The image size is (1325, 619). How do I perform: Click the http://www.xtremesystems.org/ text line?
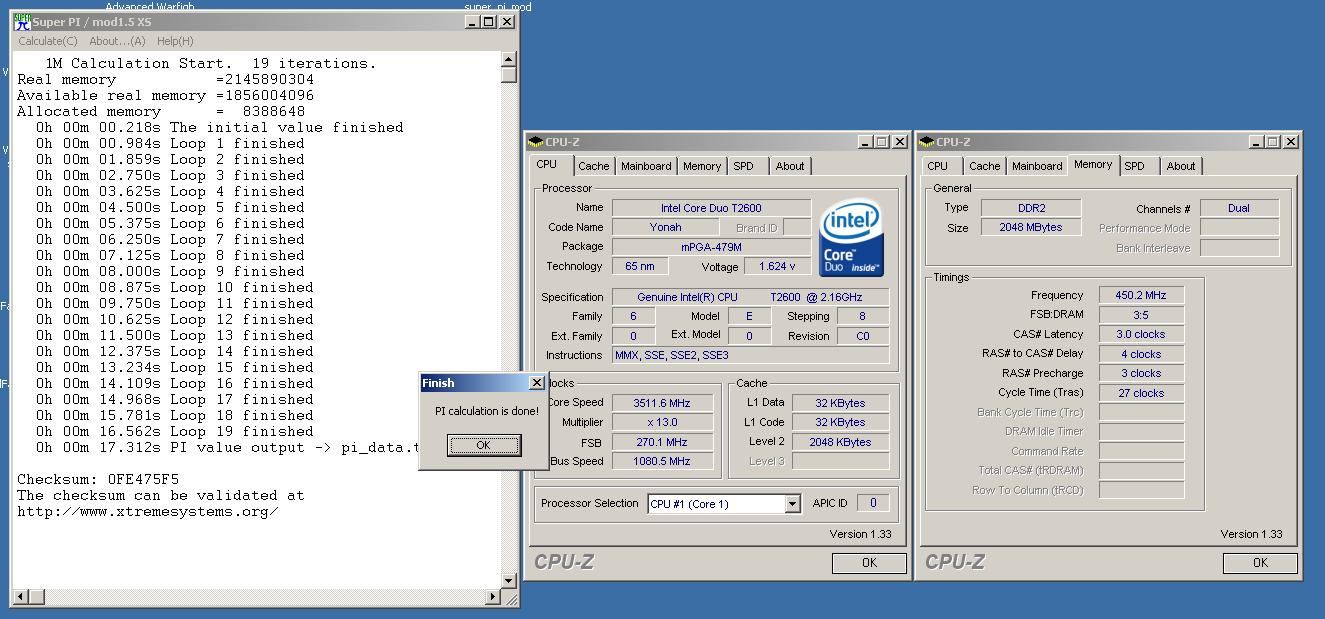pyautogui.click(x=147, y=511)
